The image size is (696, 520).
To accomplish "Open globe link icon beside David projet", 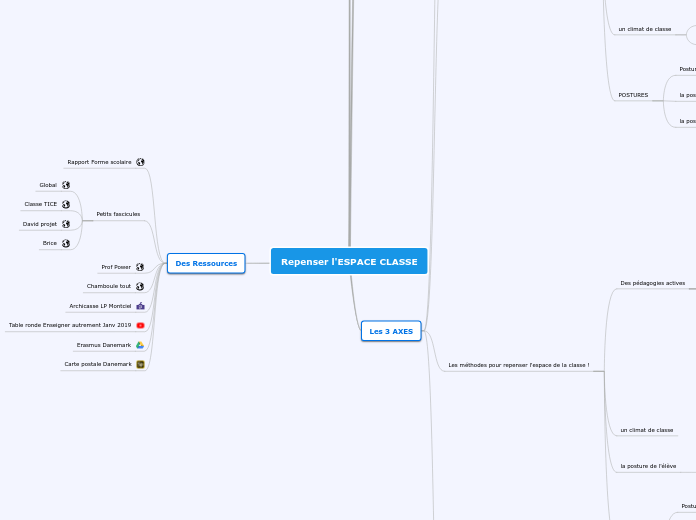I will (x=66, y=224).
